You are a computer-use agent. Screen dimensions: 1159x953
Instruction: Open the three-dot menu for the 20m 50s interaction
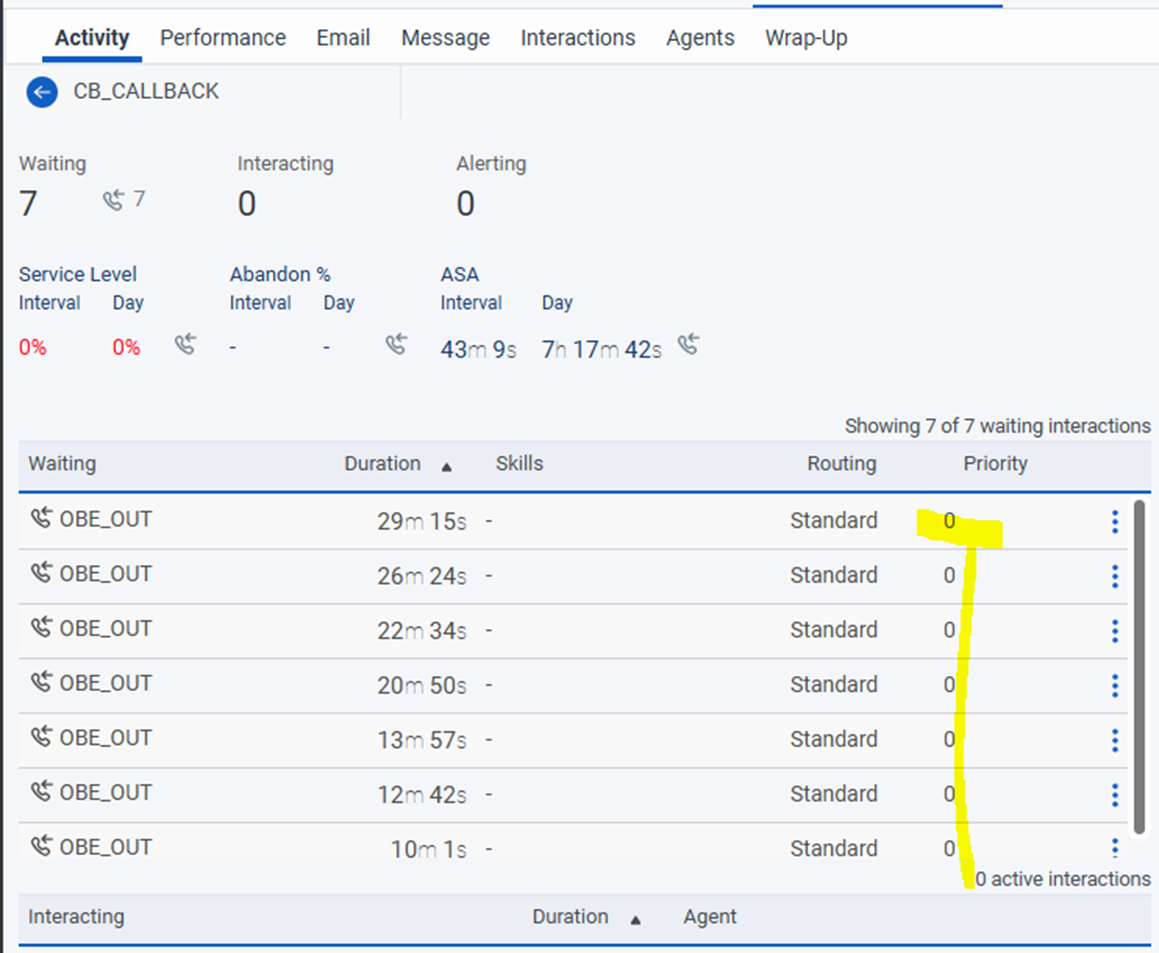1114,685
